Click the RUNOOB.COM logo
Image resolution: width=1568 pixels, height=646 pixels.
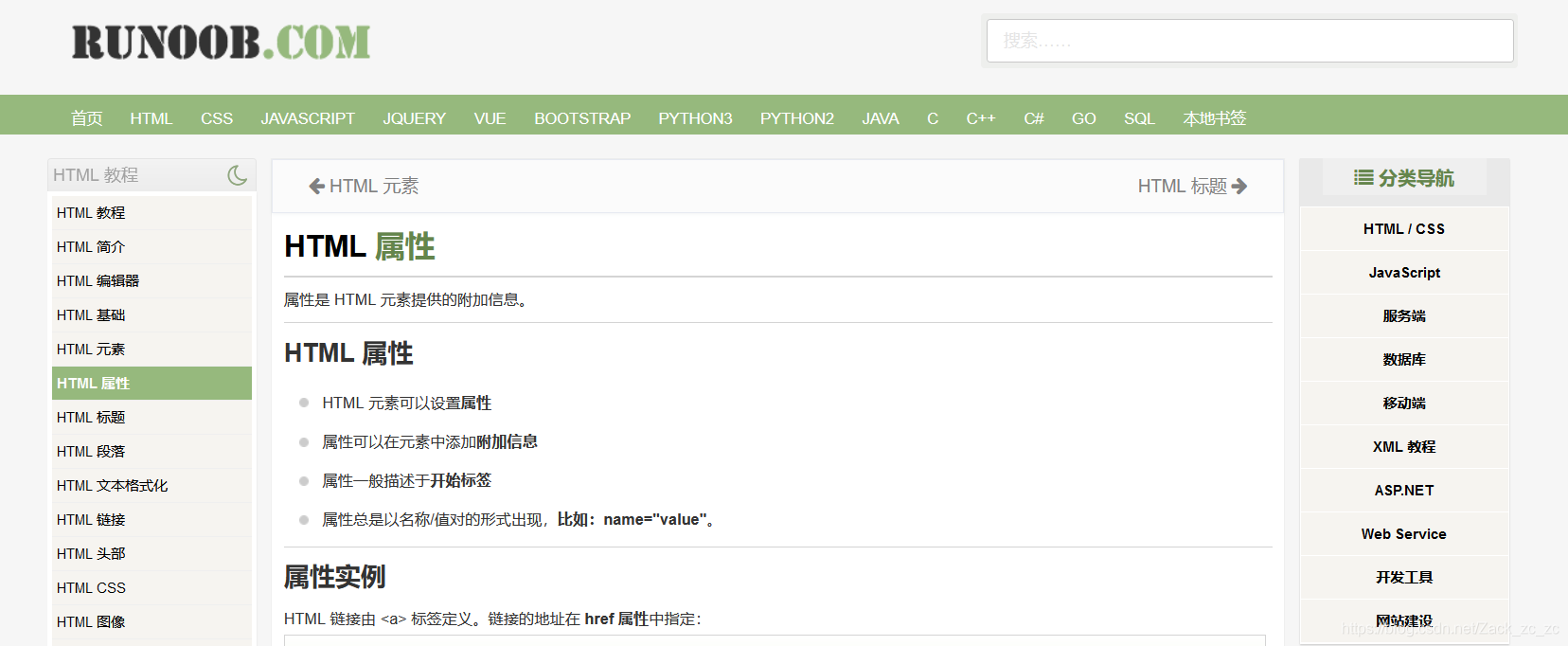222,43
